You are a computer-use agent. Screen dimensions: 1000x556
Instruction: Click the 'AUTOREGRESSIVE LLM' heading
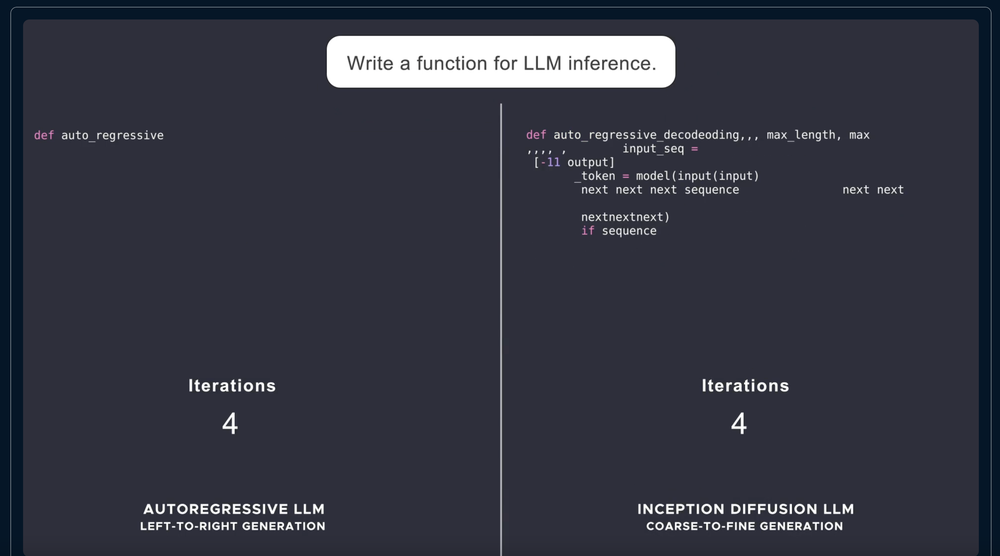click(x=233, y=509)
